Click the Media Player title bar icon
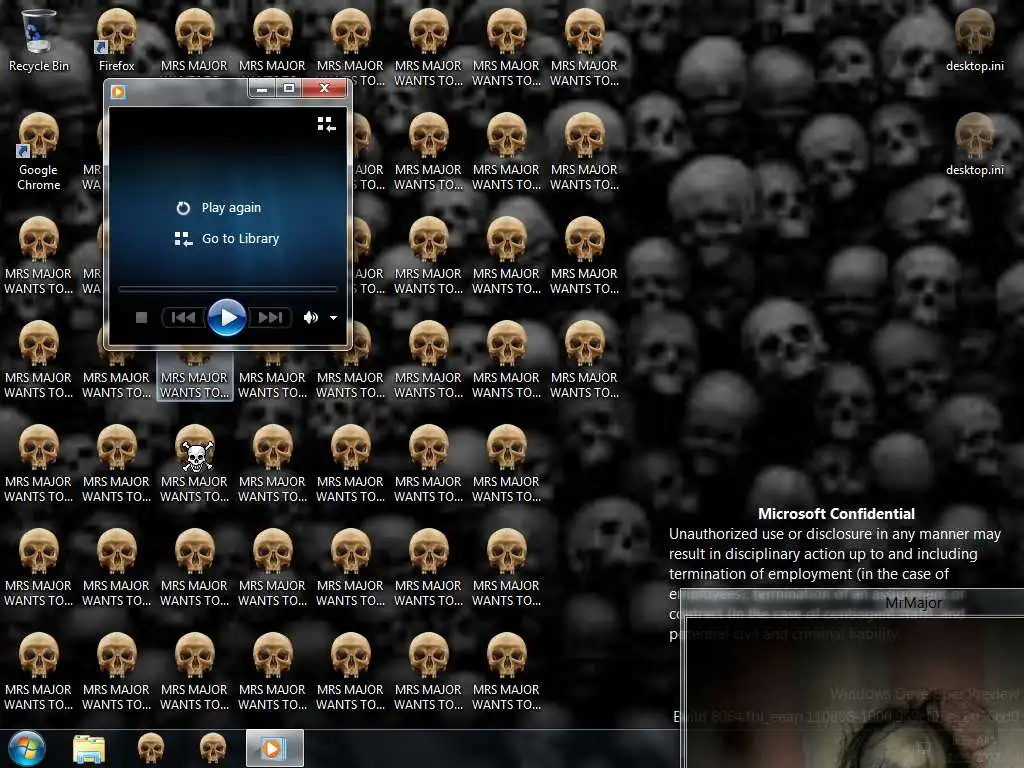 (x=118, y=91)
